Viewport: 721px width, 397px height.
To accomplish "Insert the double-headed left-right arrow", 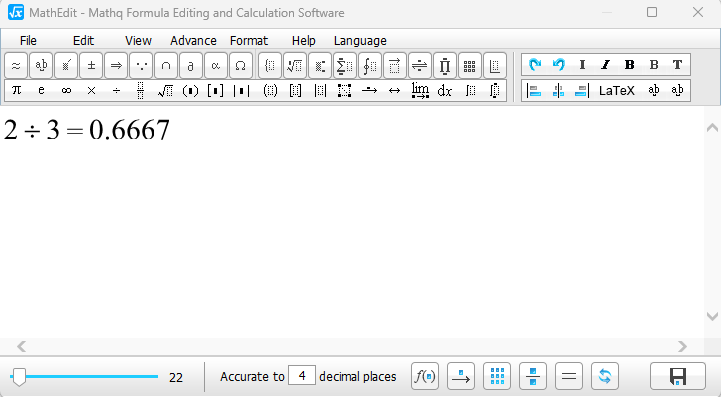I will [x=395, y=91].
